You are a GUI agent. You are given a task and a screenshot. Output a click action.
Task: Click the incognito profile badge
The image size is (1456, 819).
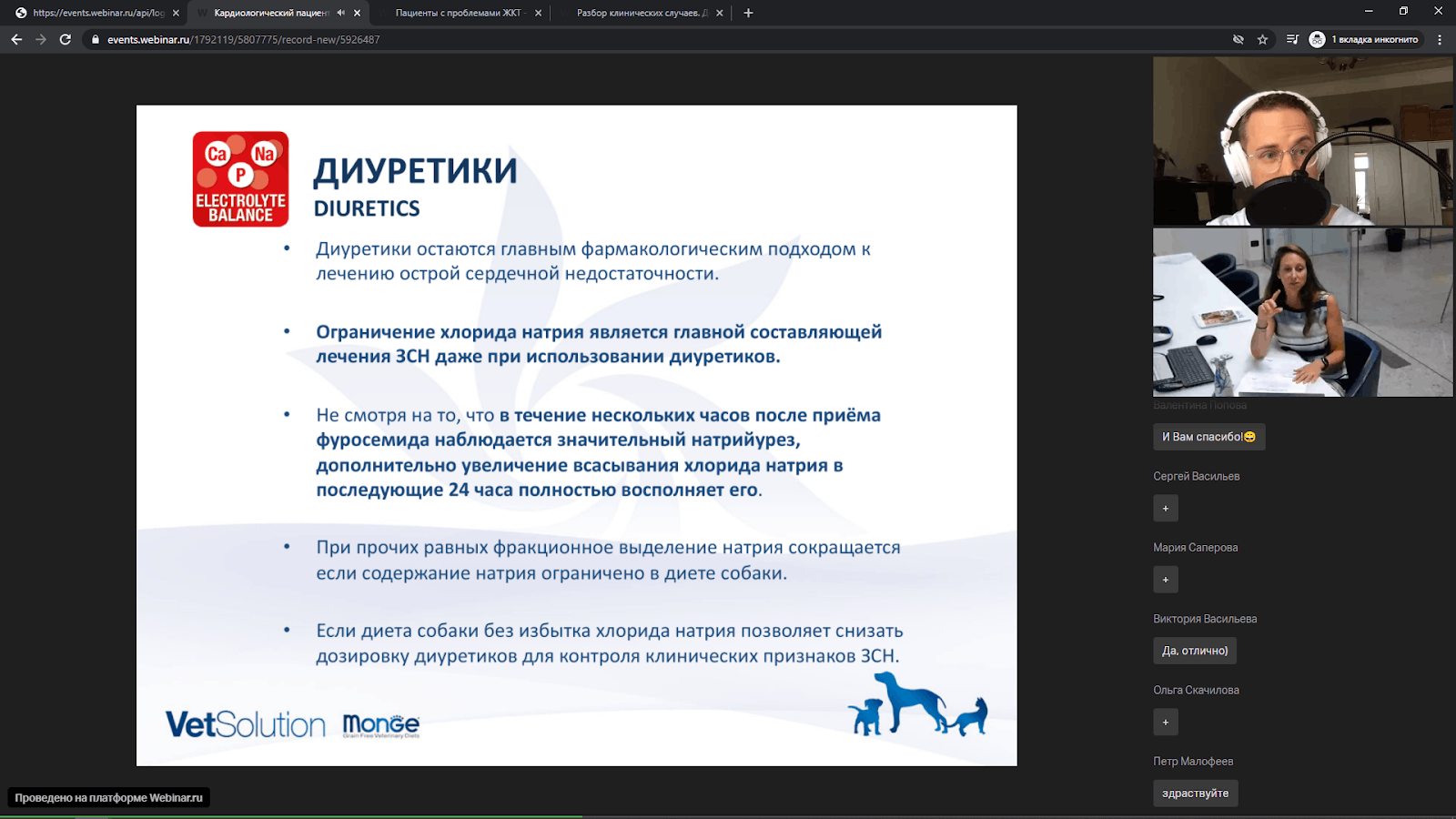point(1363,39)
